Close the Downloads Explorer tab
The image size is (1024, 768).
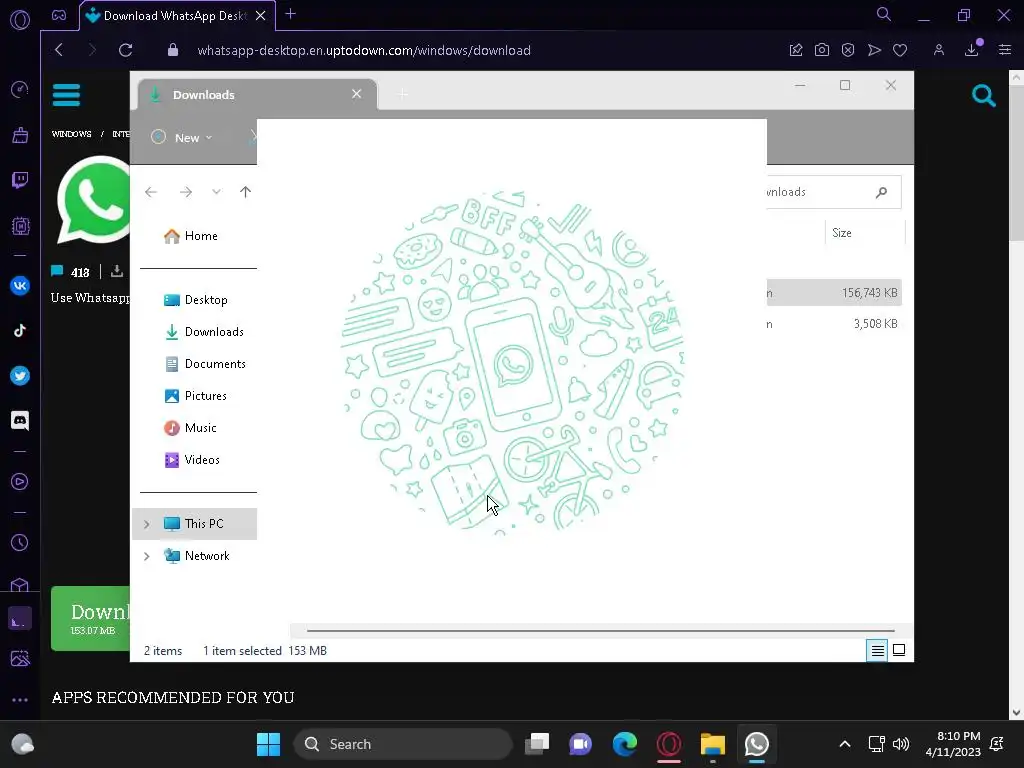pos(357,94)
